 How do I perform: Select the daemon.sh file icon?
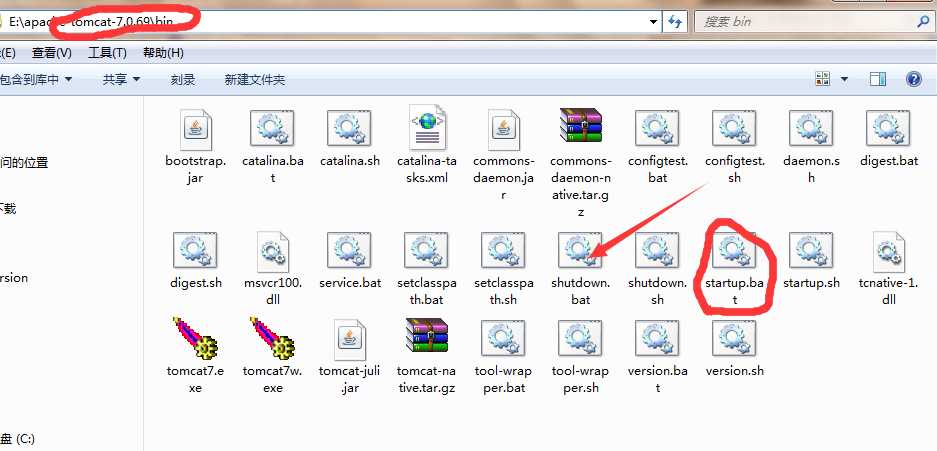(x=812, y=128)
